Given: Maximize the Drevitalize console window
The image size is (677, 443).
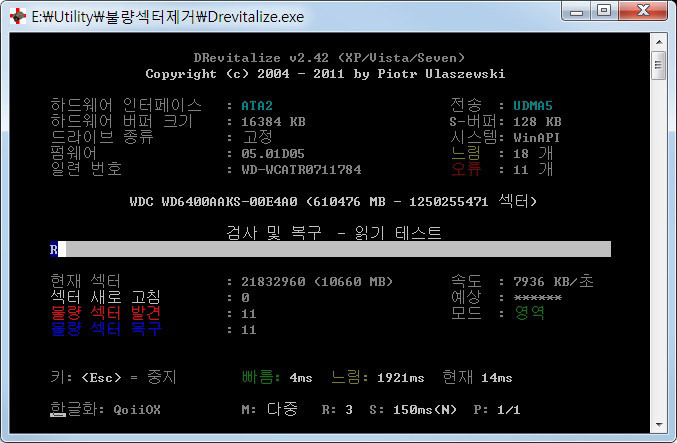Looking at the screenshot, I should tap(604, 10).
